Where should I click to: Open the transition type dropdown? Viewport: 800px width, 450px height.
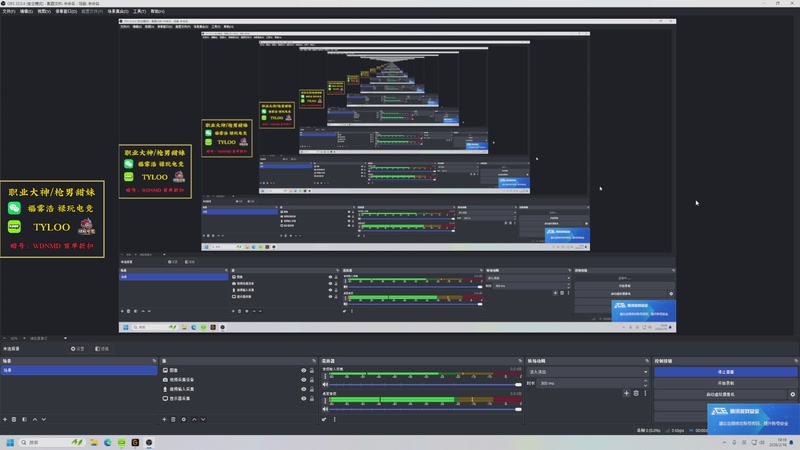(x=588, y=372)
